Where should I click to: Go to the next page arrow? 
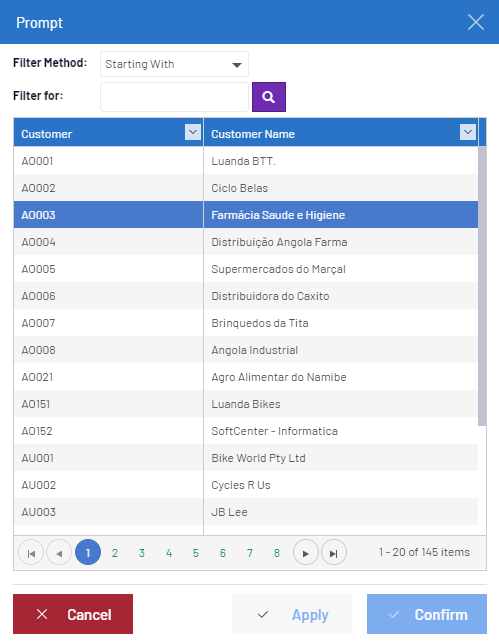[306, 552]
